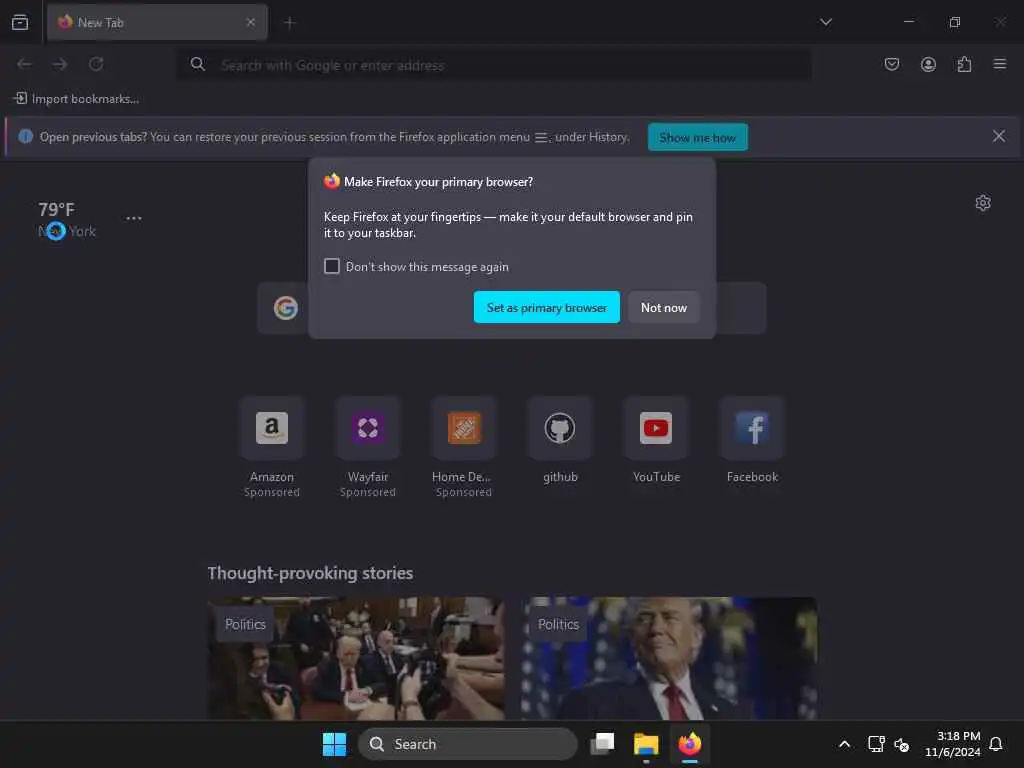Click the magnifier icon in address bar
This screenshot has height=768, width=1024.
pyautogui.click(x=197, y=64)
